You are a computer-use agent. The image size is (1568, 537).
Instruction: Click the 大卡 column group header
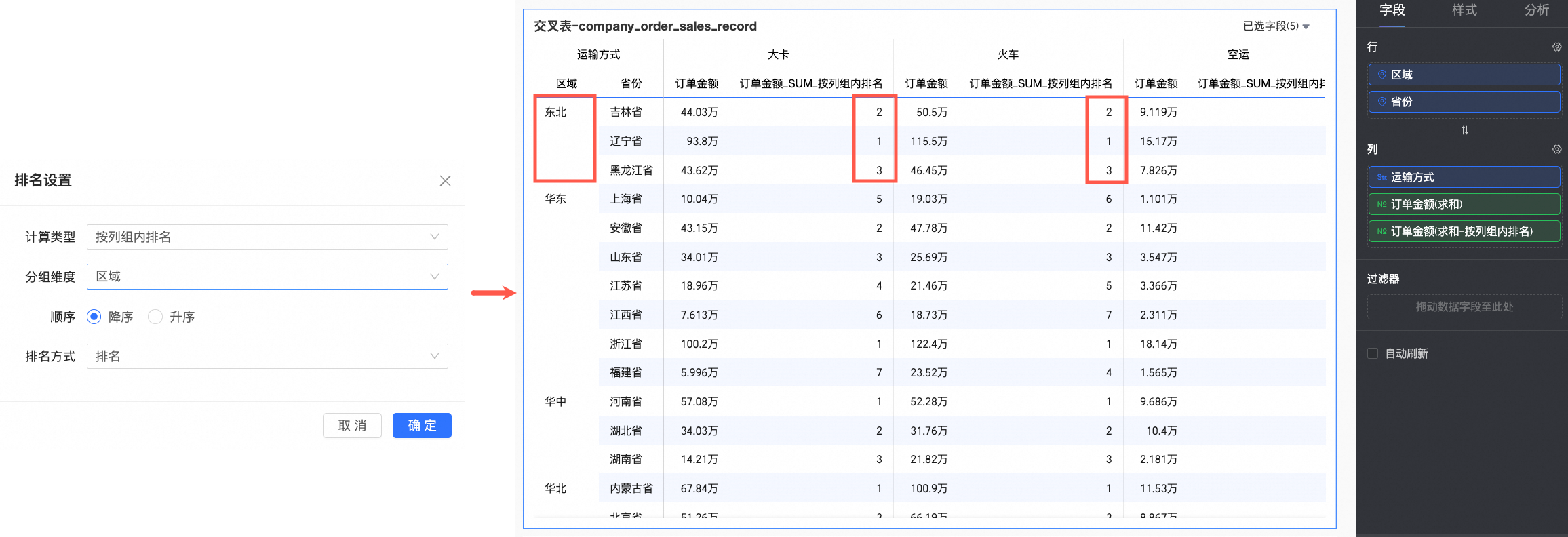point(778,54)
